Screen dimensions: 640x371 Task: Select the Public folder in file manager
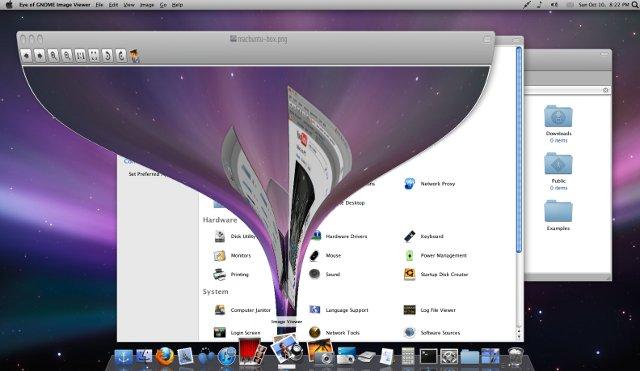pyautogui.click(x=558, y=171)
